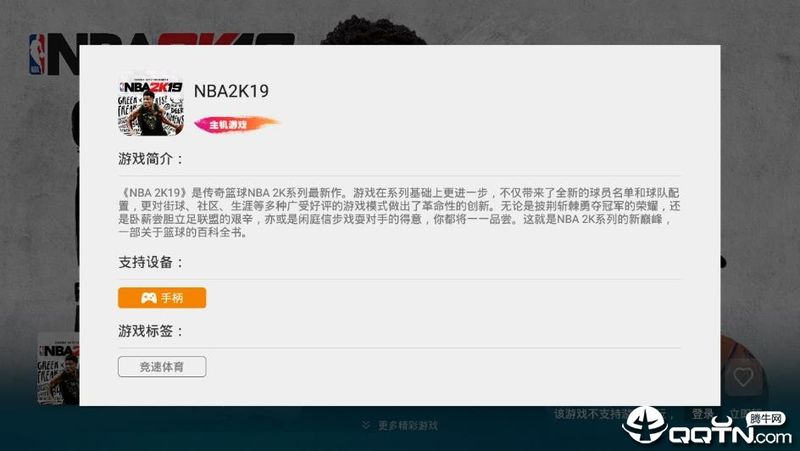
Task: Click the heart favorite icon behind the dialog
Action: tap(743, 377)
